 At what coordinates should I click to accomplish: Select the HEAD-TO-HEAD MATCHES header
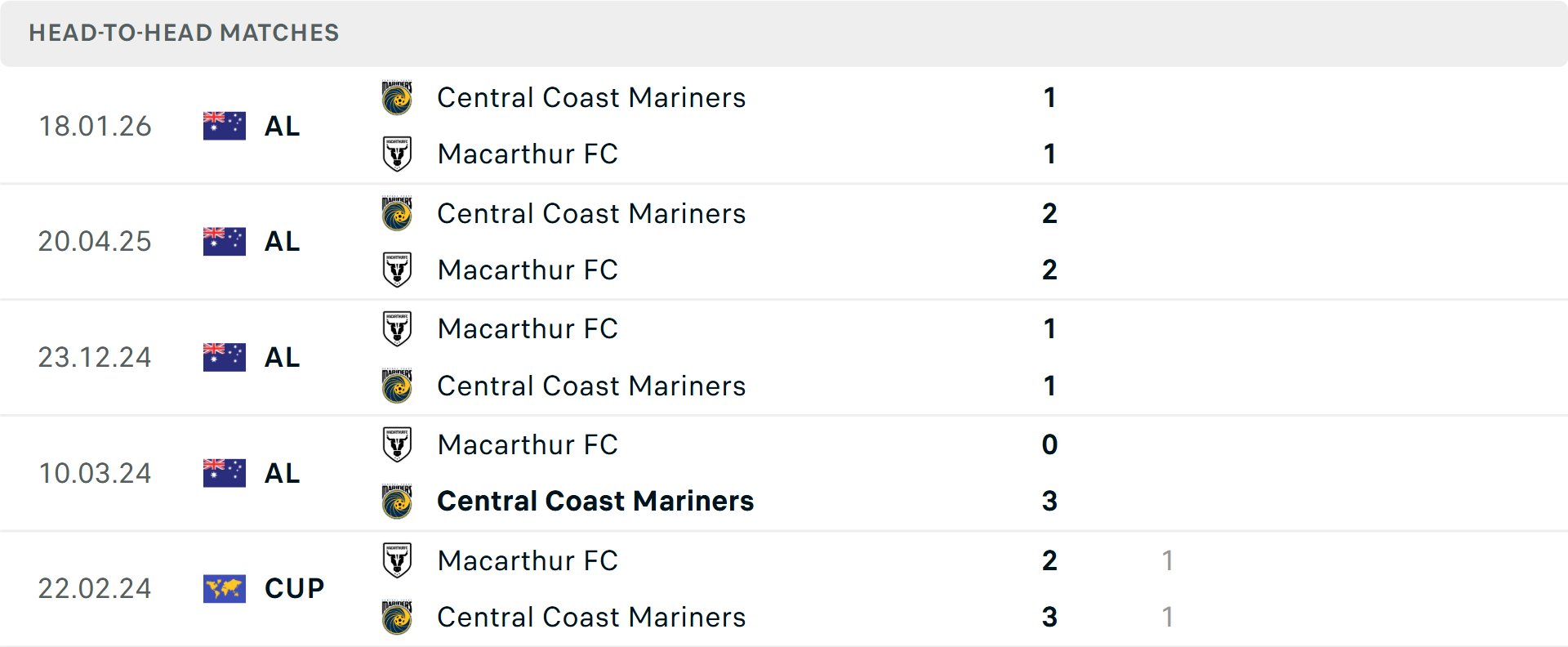[x=184, y=33]
